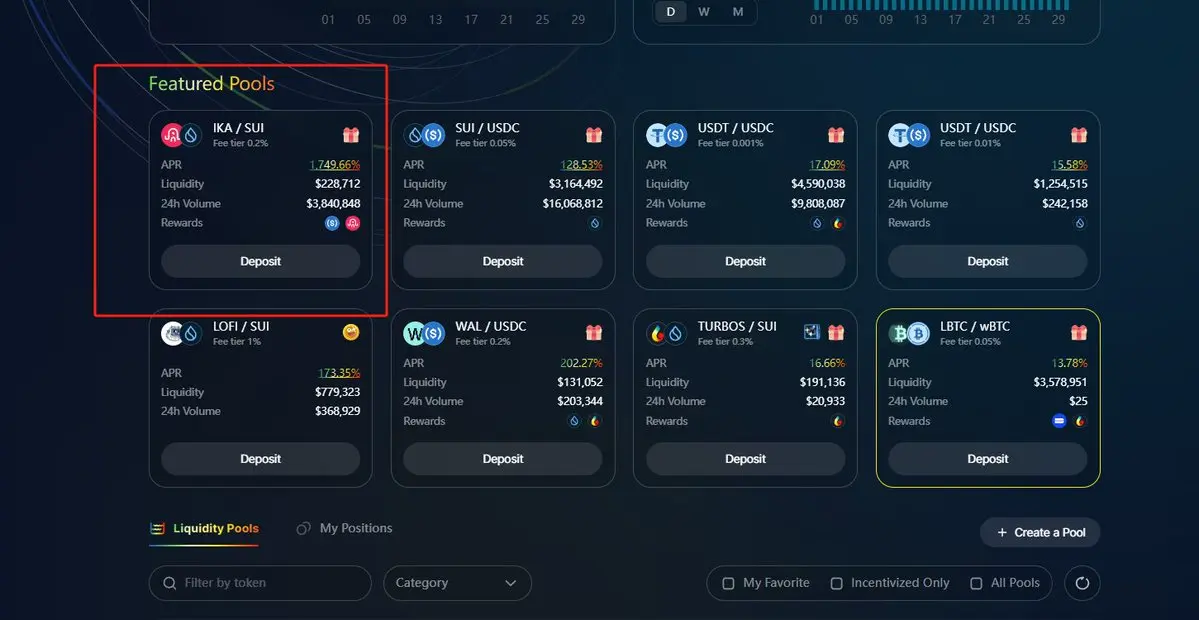The height and width of the screenshot is (620, 1199).
Task: Deposit into USDT / USDC 0.01% pool
Action: point(988,261)
